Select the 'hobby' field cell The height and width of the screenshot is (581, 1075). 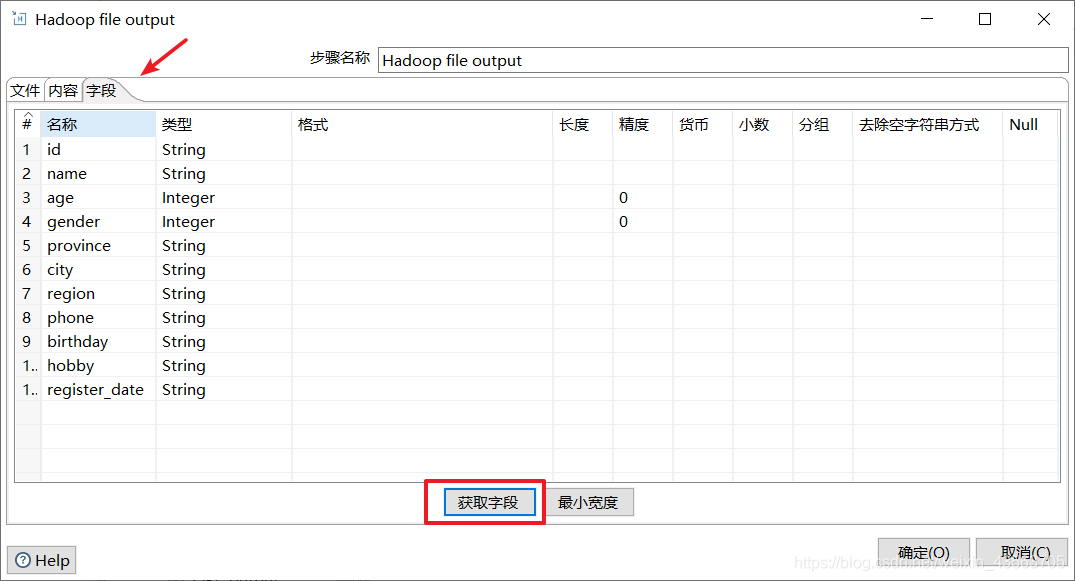[98, 366]
